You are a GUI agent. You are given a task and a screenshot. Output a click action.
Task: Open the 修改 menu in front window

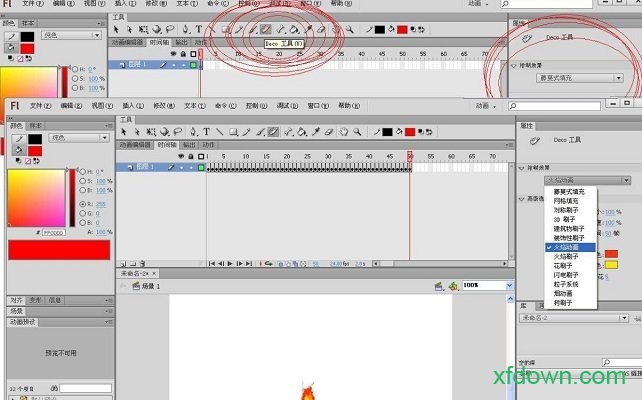point(164,106)
